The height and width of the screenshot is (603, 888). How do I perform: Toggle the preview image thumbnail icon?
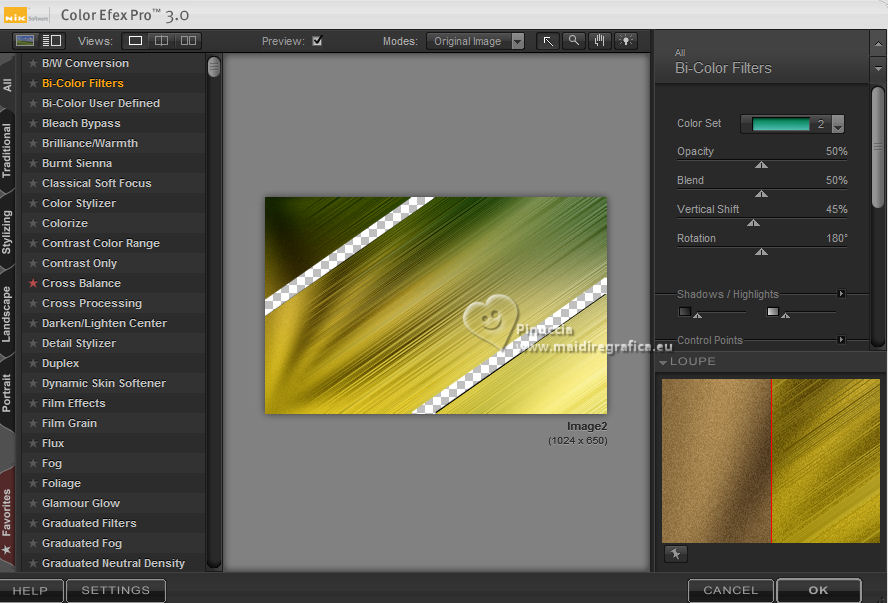[x=25, y=41]
